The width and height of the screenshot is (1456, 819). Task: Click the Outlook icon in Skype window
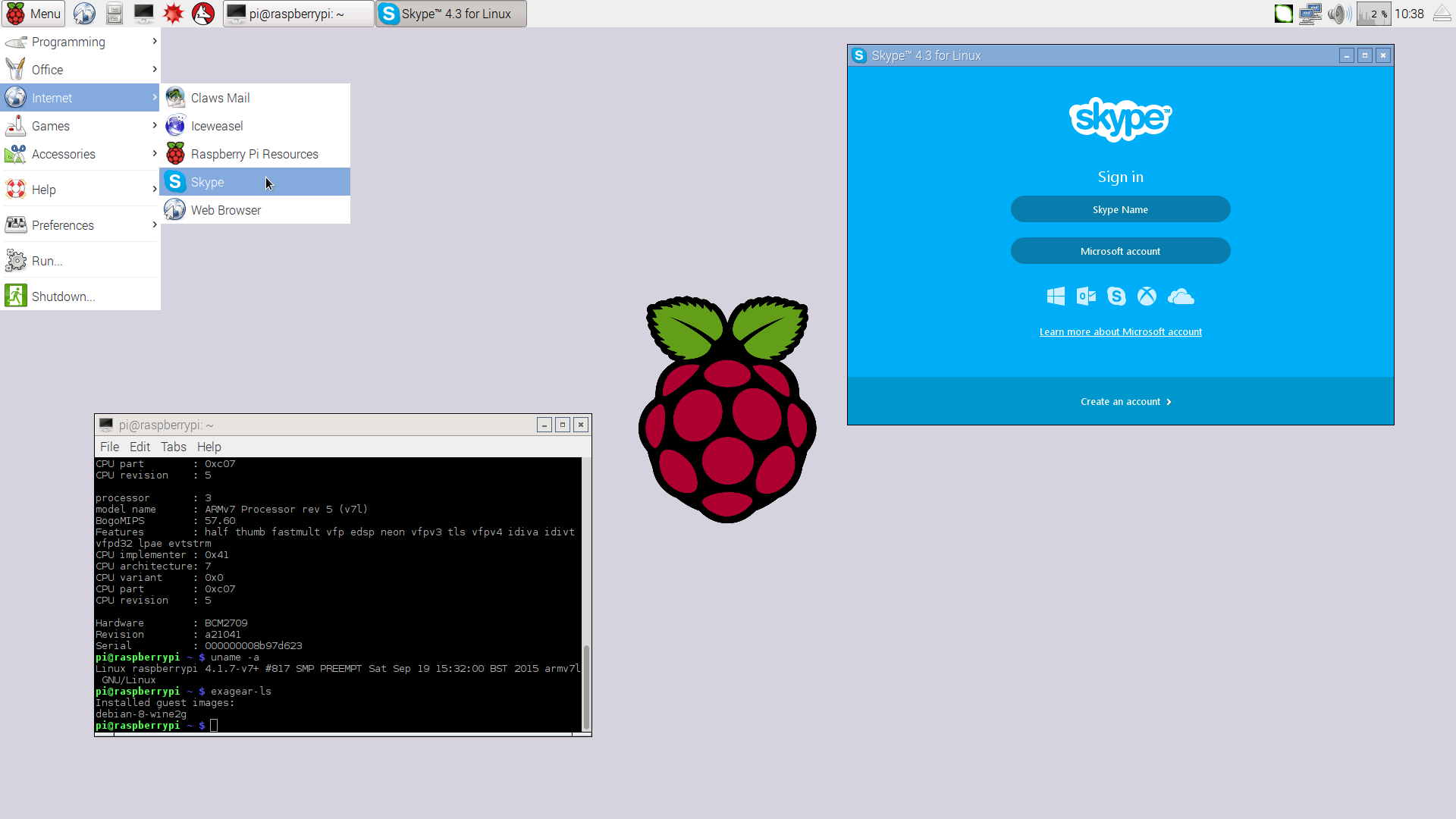click(1086, 297)
